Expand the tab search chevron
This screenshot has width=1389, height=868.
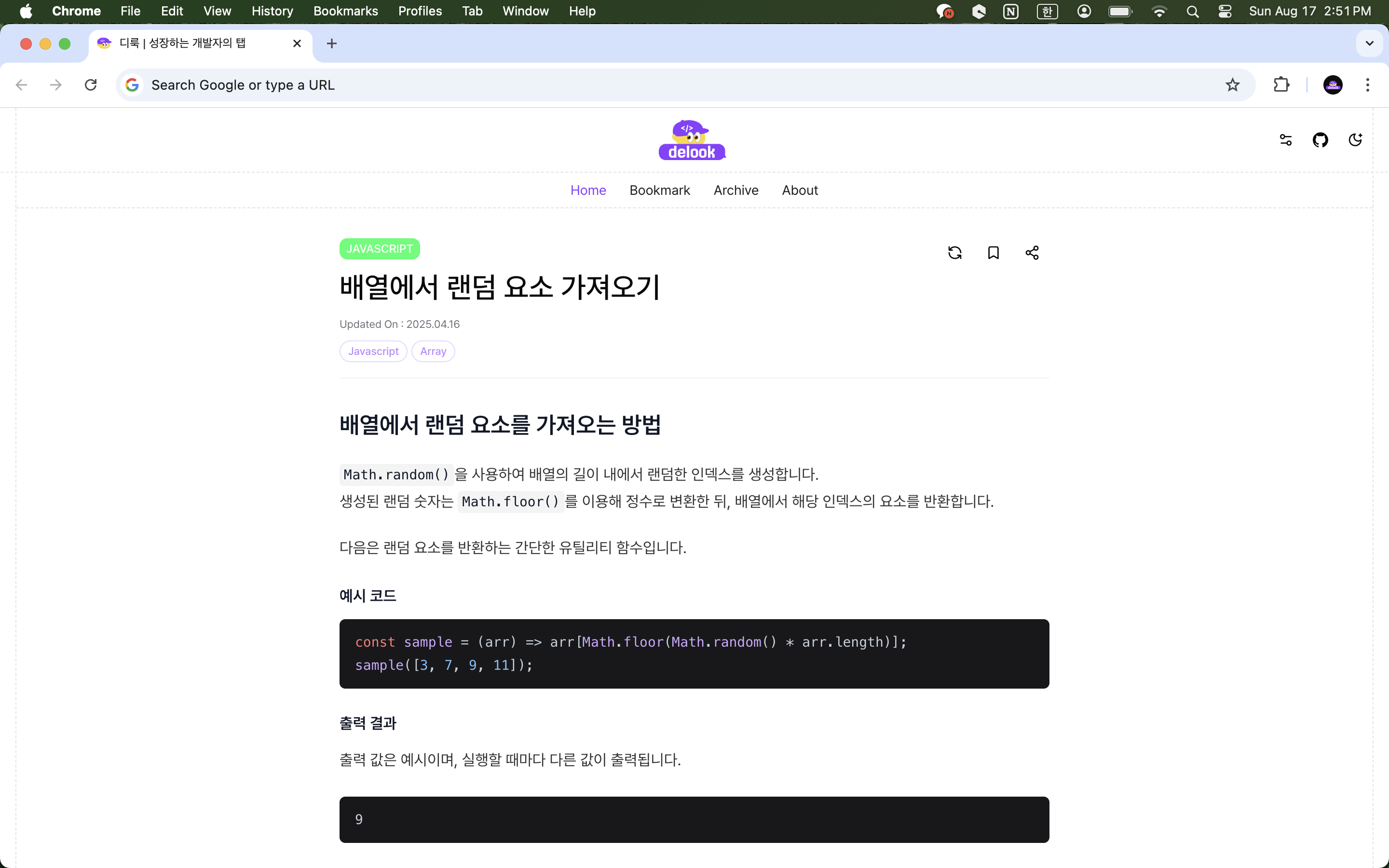(x=1370, y=43)
